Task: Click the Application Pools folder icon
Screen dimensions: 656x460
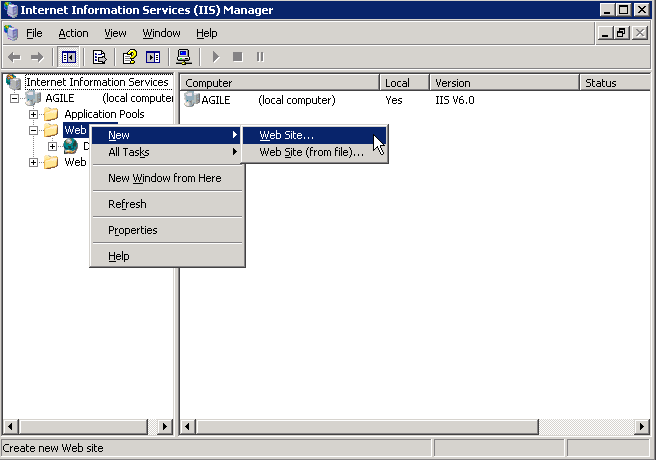Action: coord(51,114)
